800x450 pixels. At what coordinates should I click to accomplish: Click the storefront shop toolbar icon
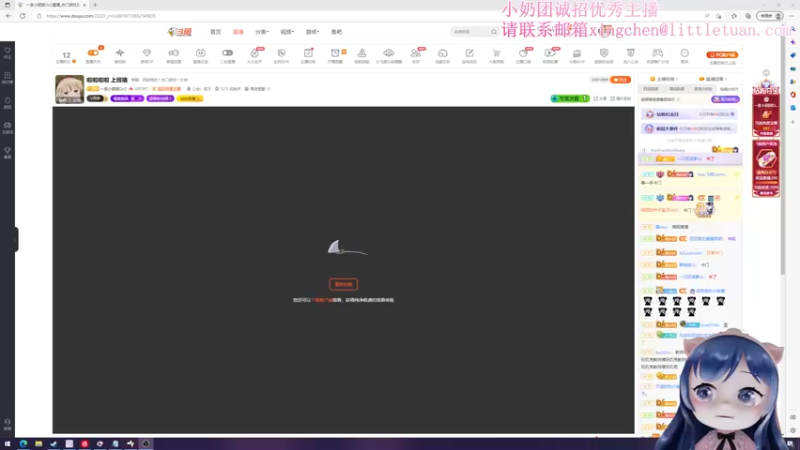click(577, 53)
